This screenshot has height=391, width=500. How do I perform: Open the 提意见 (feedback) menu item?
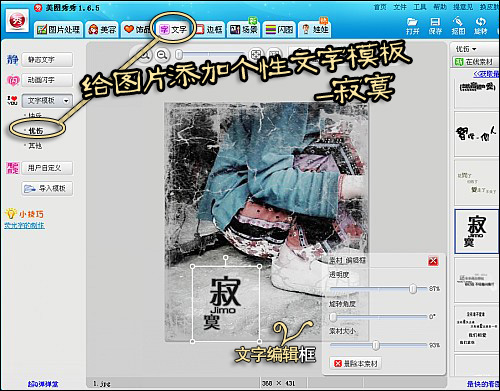(x=463, y=7)
